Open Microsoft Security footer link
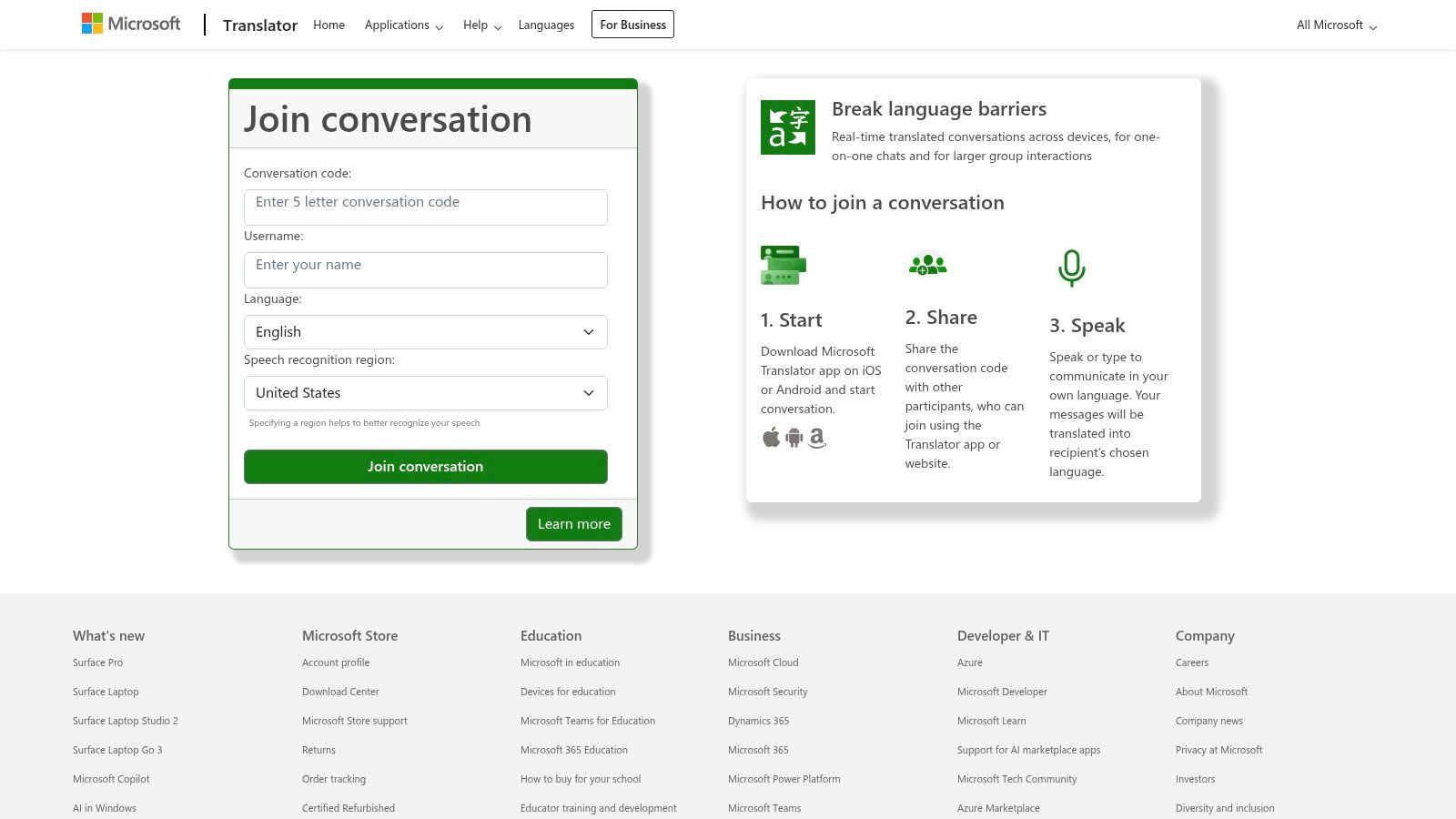Viewport: 1456px width, 819px height. point(768,692)
